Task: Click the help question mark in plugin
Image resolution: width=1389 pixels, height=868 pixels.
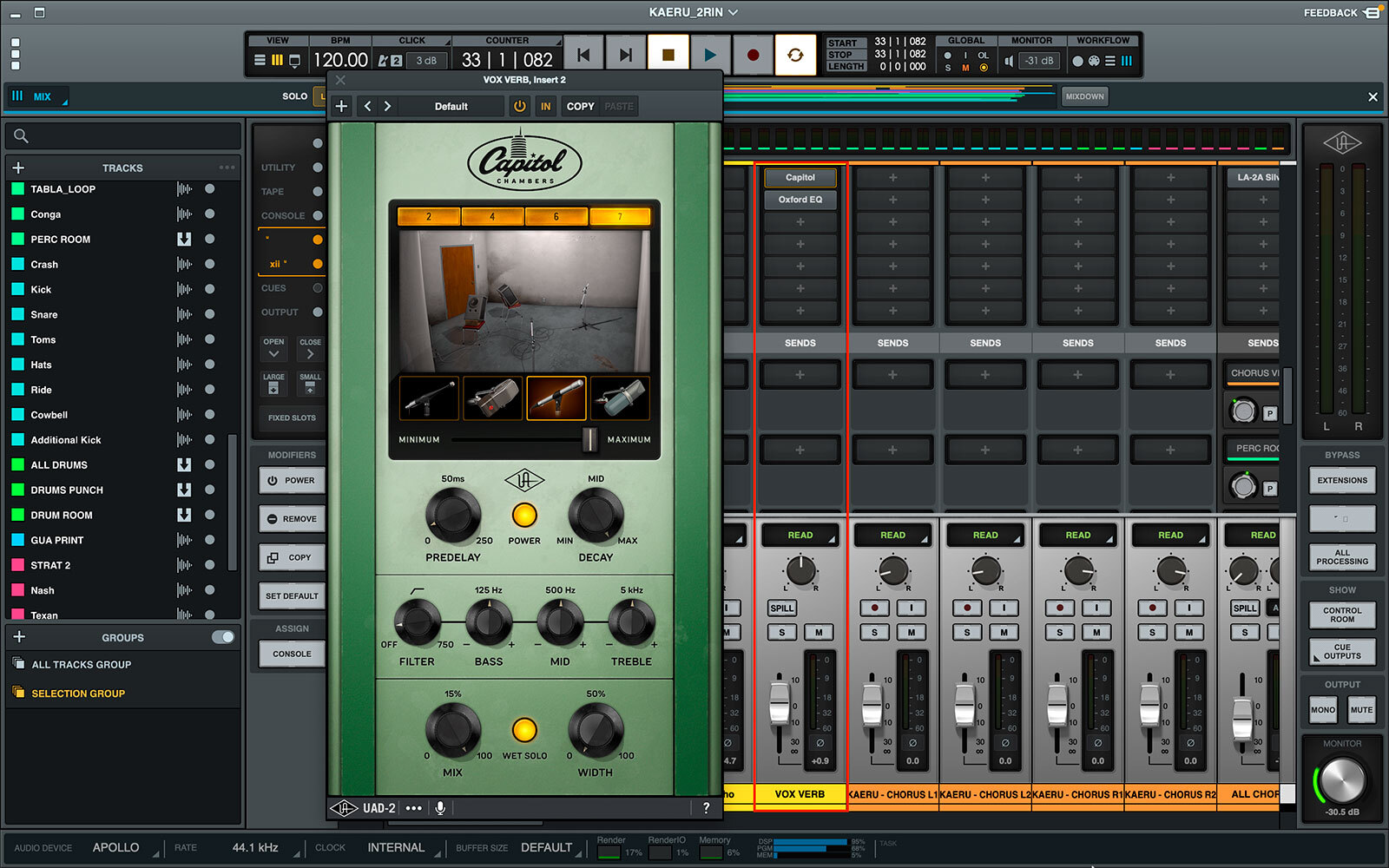Action: tap(706, 808)
